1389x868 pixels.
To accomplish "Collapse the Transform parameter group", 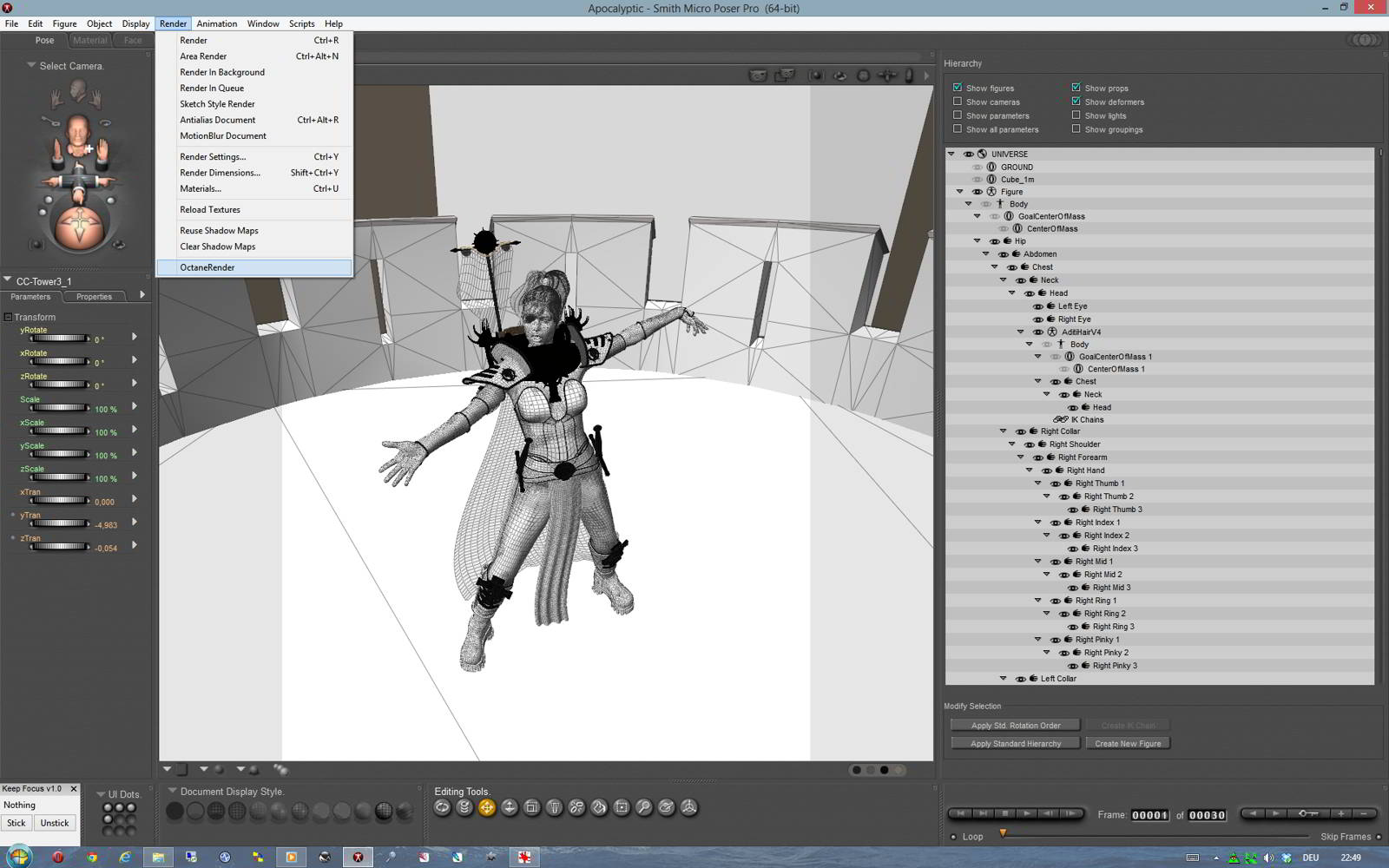I will point(8,318).
